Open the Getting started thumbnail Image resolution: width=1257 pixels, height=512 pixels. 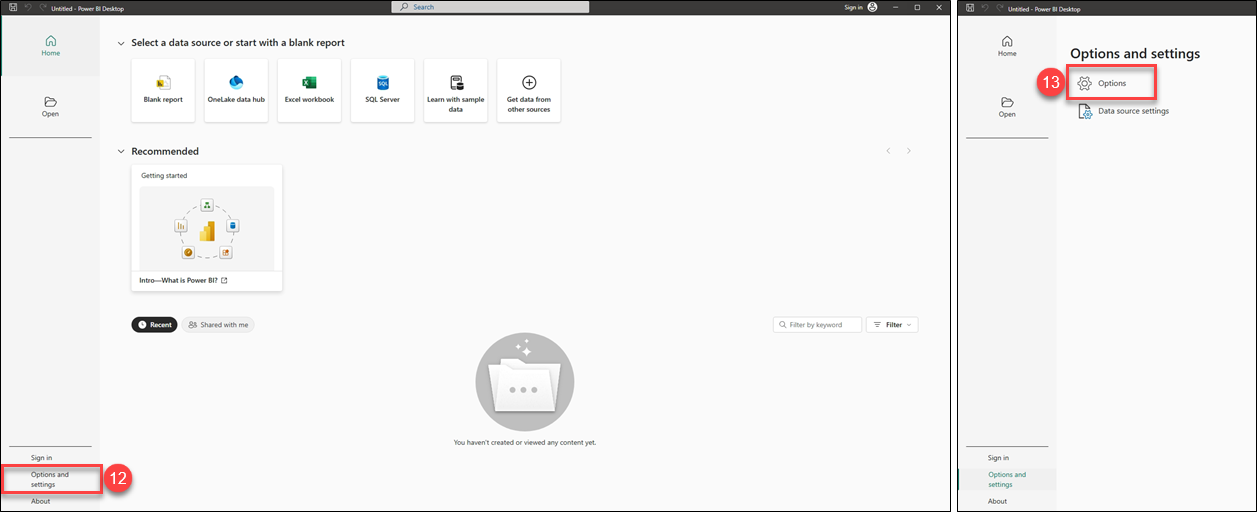(207, 229)
